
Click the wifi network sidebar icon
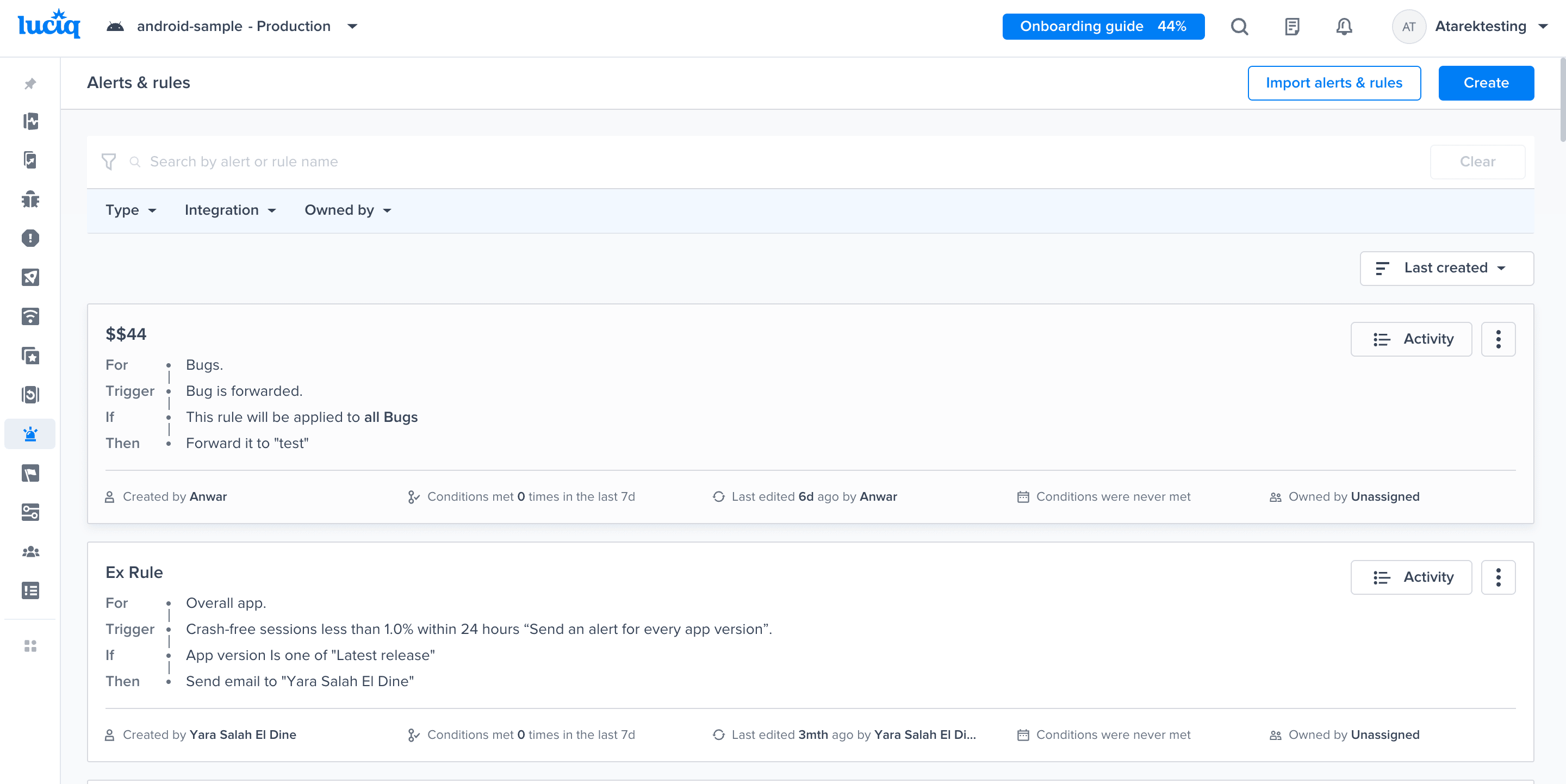coord(30,316)
